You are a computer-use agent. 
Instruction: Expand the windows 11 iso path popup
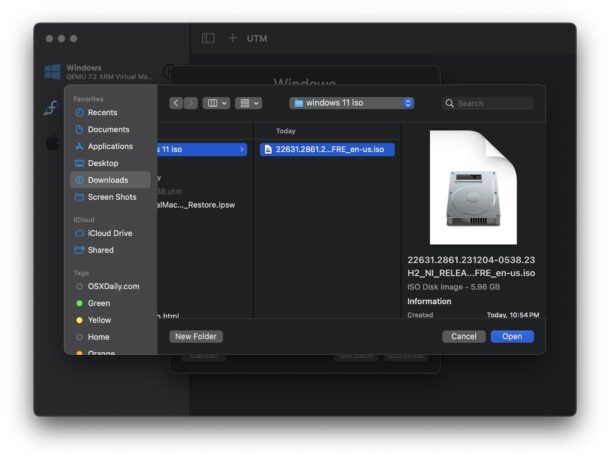click(x=352, y=103)
